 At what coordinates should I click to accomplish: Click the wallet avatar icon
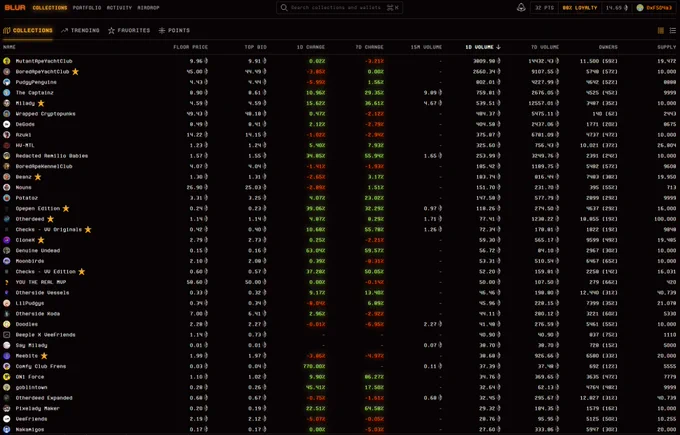640,7
